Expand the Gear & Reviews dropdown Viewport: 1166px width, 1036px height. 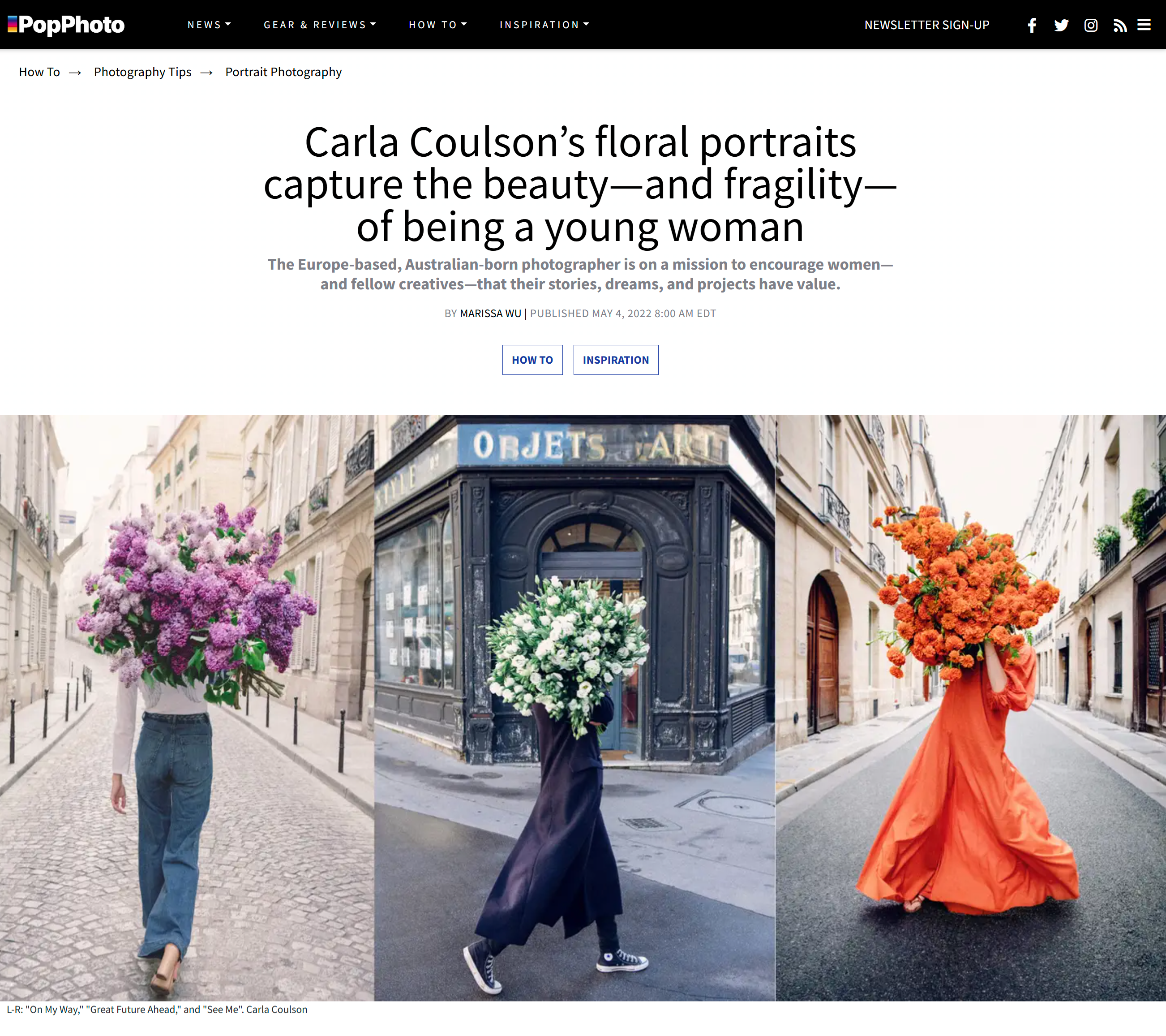click(319, 25)
